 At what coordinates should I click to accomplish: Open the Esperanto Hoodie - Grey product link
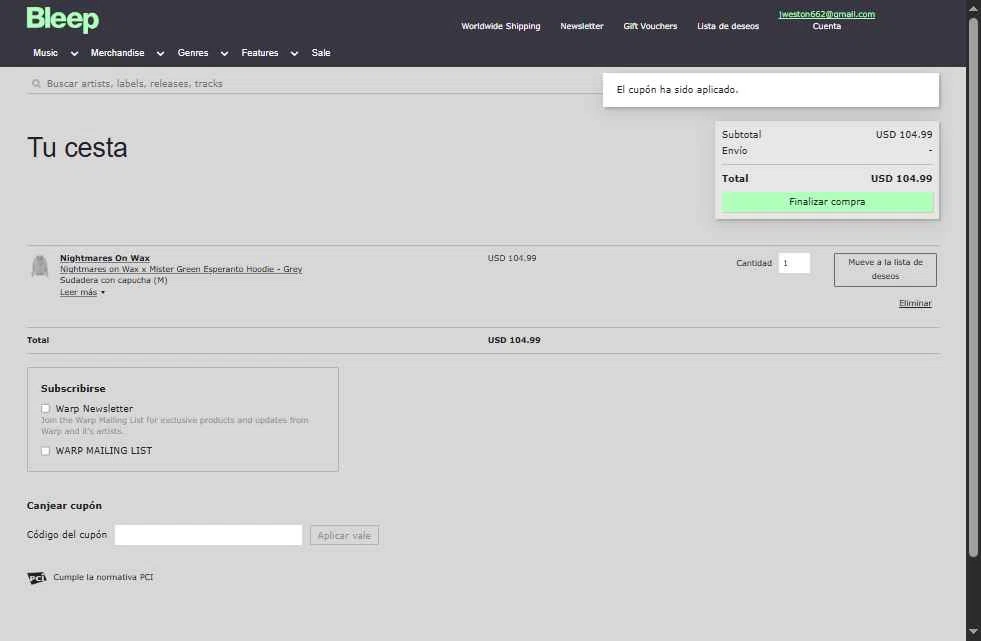point(181,269)
